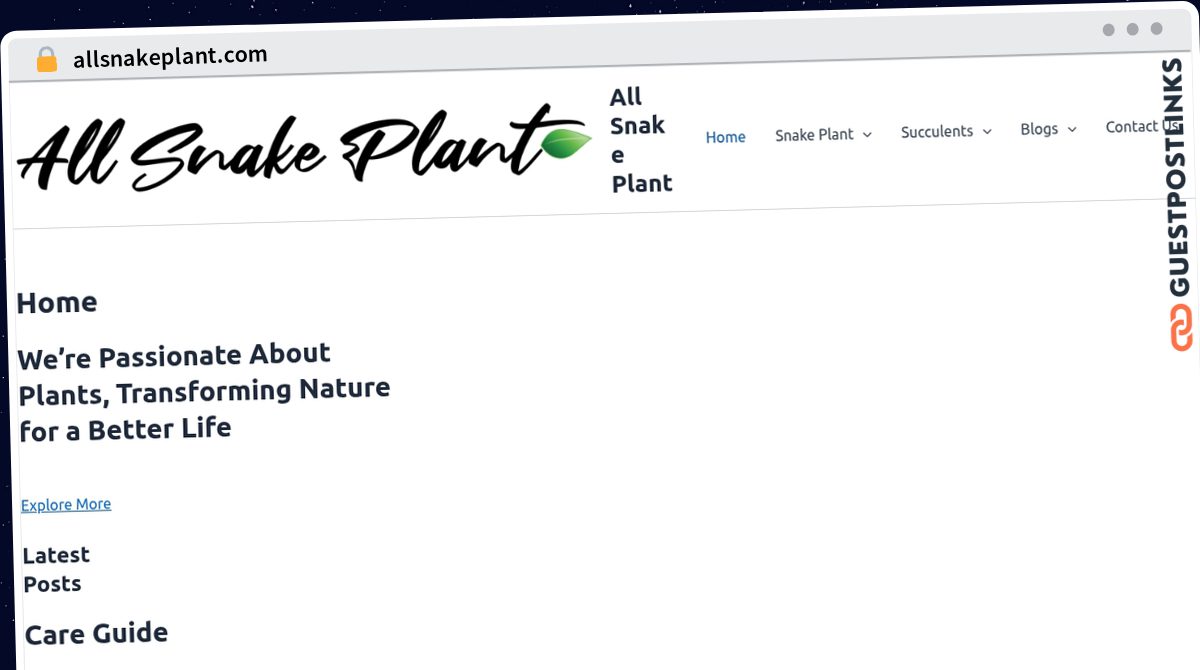Expand the Blogs dropdown chevron
Image resolution: width=1200 pixels, height=670 pixels.
tap(1072, 129)
